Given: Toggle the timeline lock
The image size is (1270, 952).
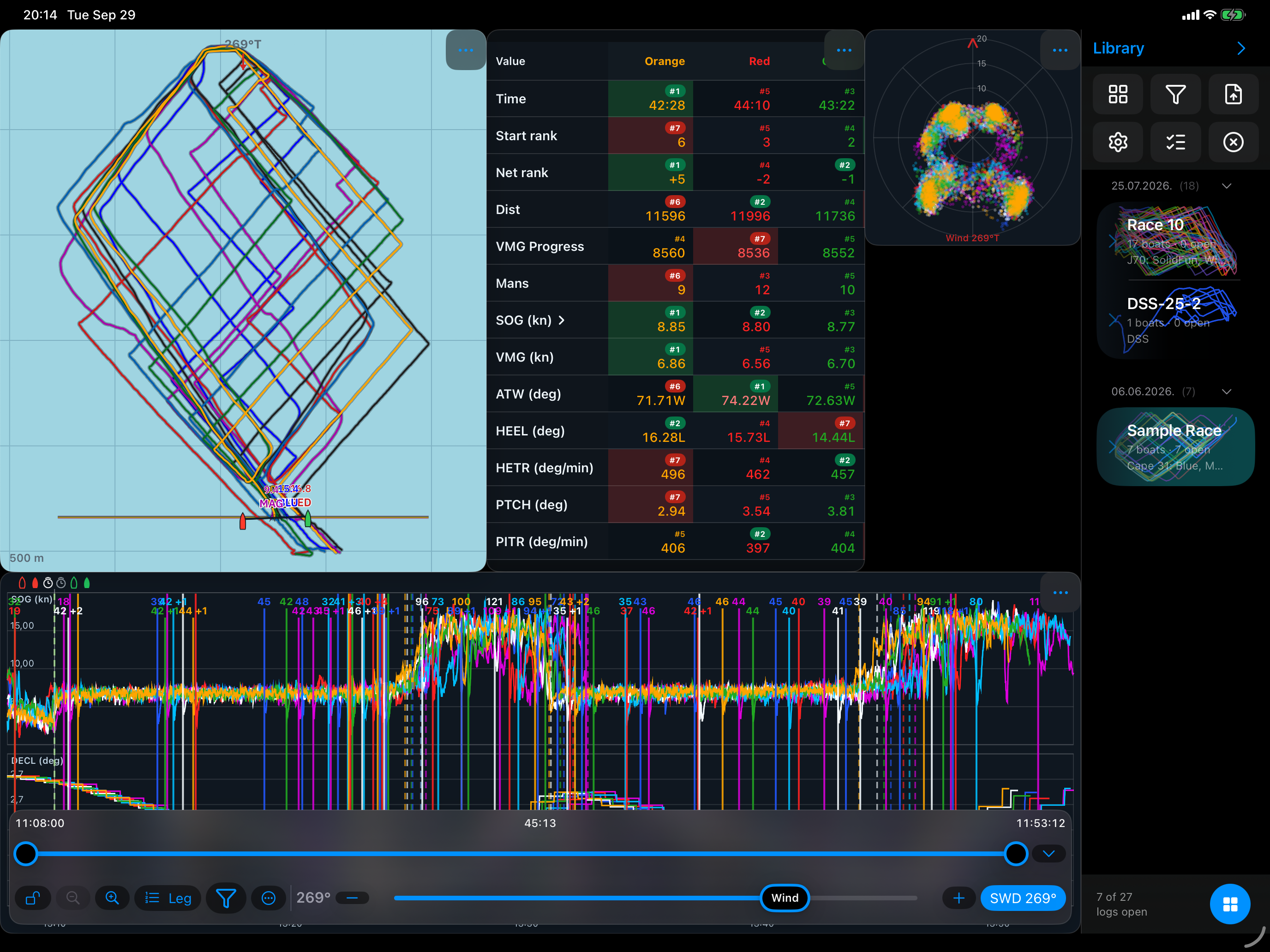Looking at the screenshot, I should point(33,898).
